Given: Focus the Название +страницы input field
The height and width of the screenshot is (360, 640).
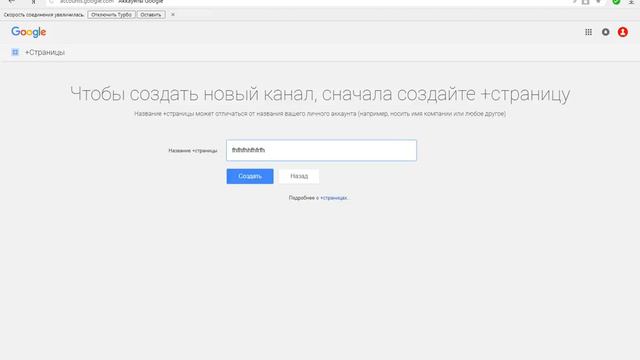Looking at the screenshot, I should pyautogui.click(x=322, y=150).
